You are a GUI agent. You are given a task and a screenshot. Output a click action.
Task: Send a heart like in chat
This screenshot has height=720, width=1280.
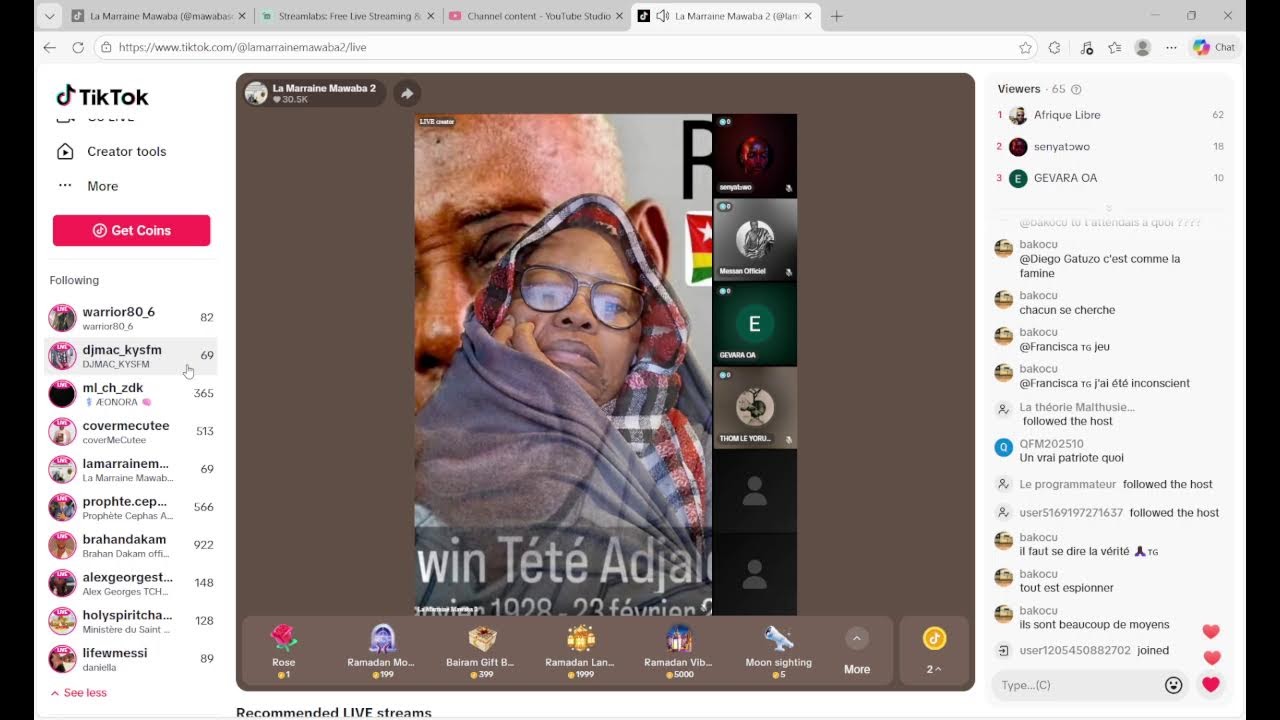tap(1210, 685)
